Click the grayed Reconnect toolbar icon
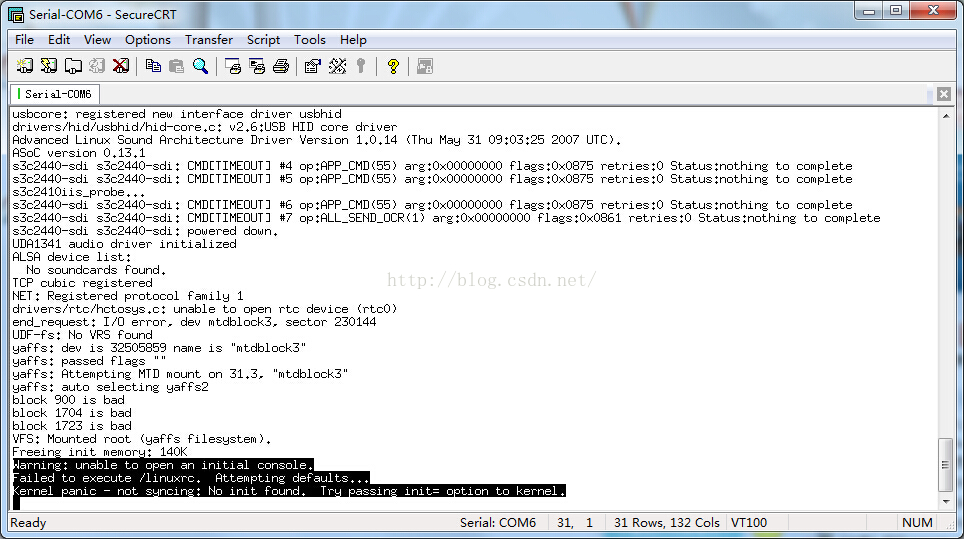 pos(97,66)
